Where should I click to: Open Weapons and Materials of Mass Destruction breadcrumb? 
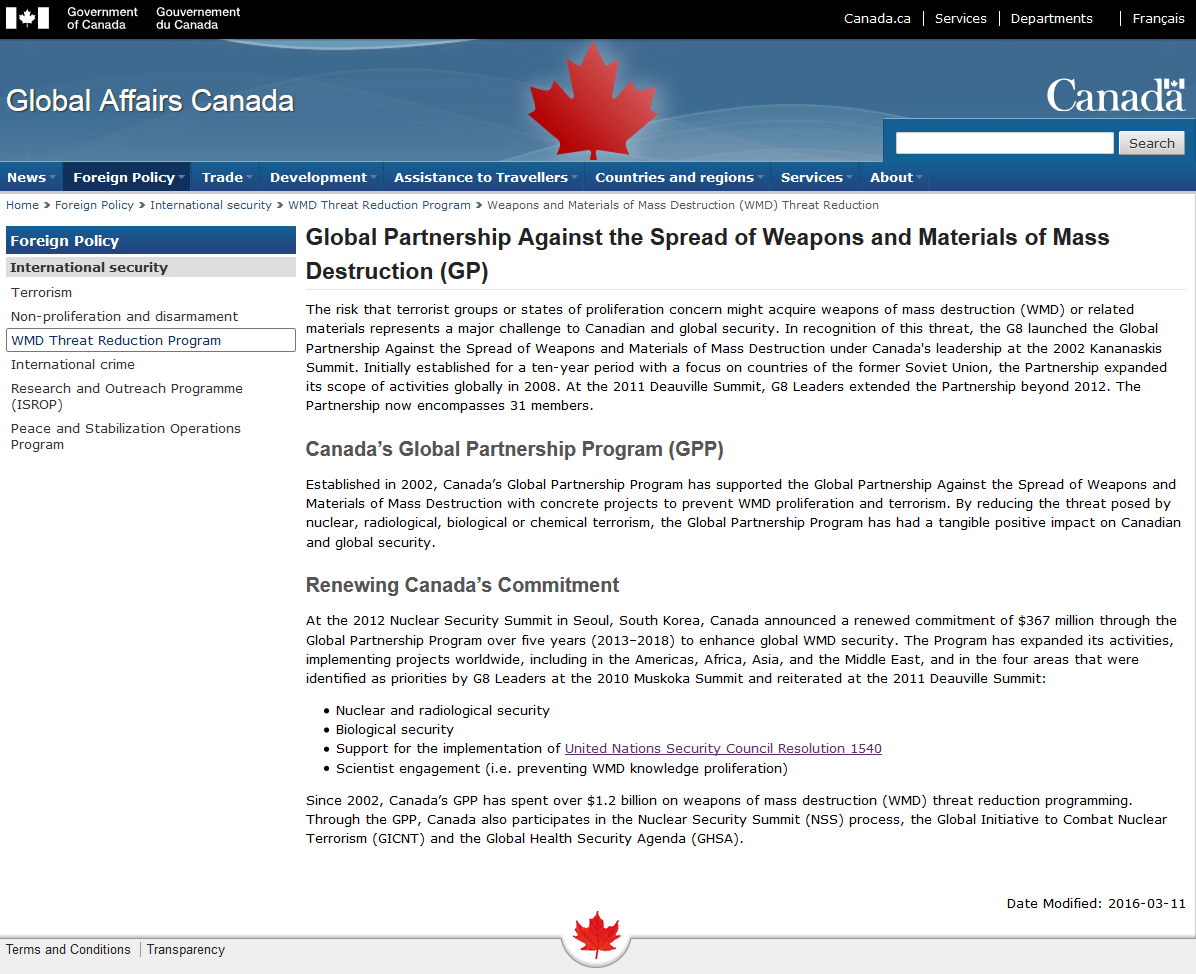[x=683, y=205]
